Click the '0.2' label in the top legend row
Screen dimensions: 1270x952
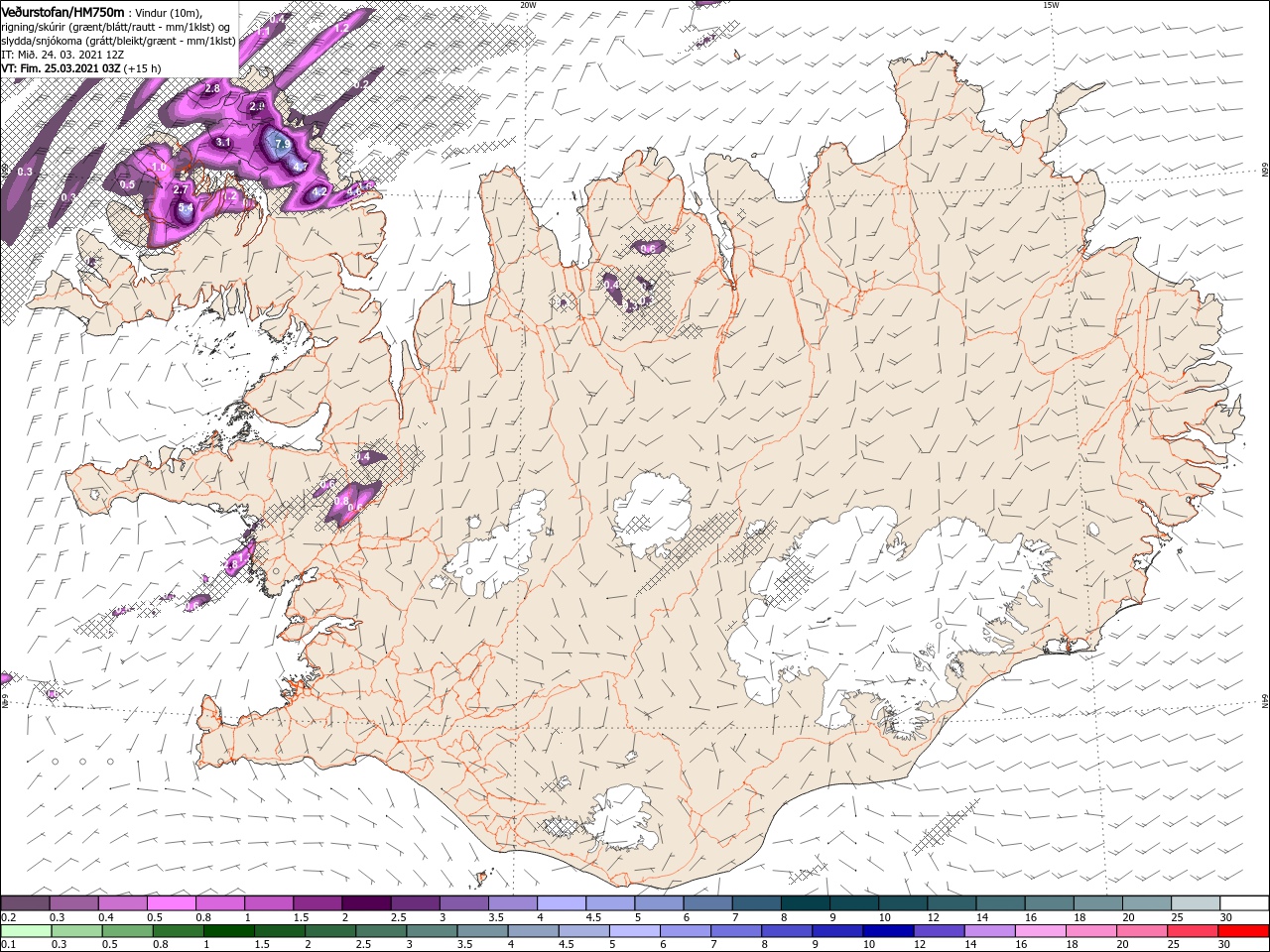point(8,917)
